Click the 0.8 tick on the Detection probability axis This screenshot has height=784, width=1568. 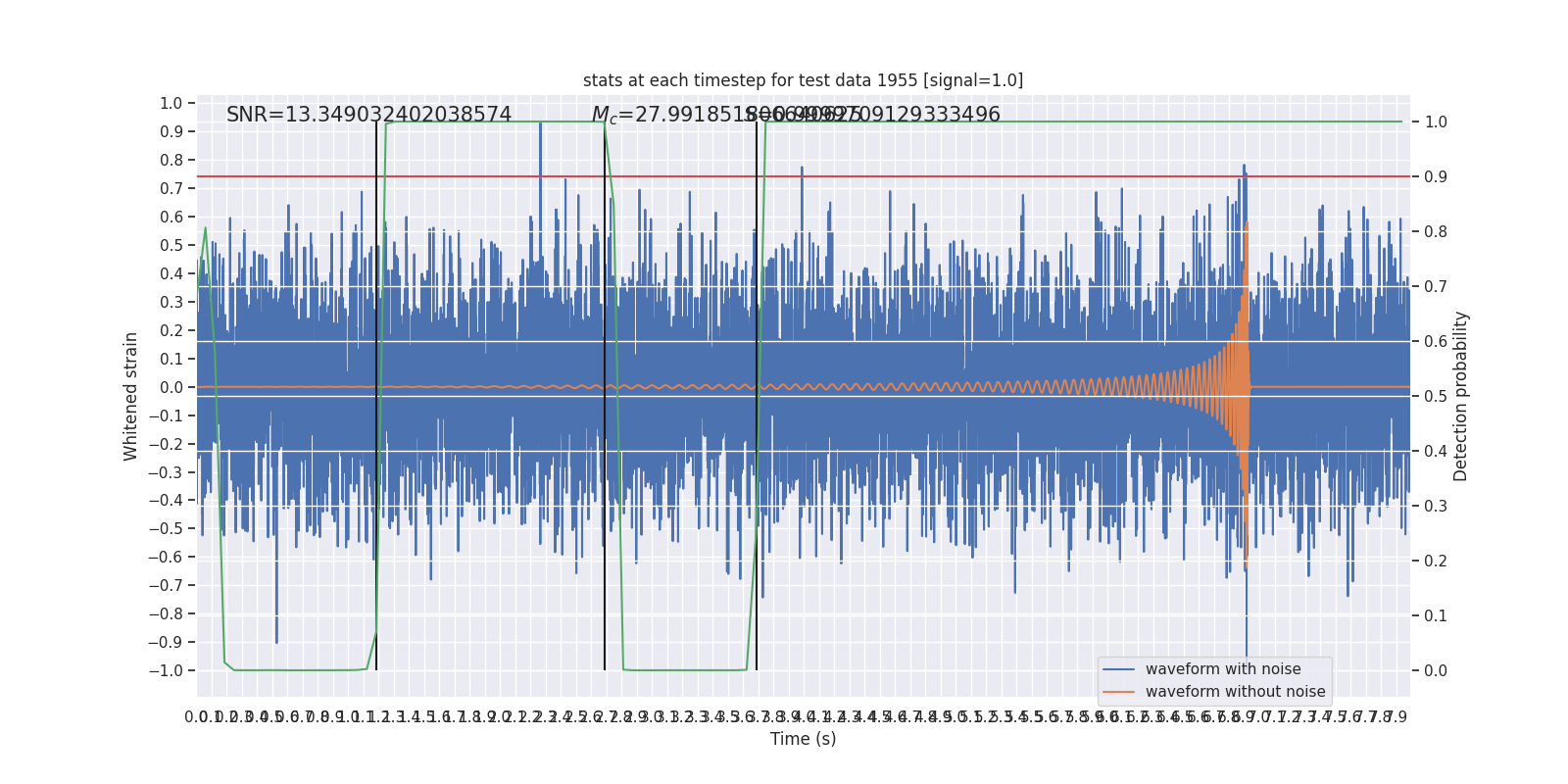pos(1436,231)
